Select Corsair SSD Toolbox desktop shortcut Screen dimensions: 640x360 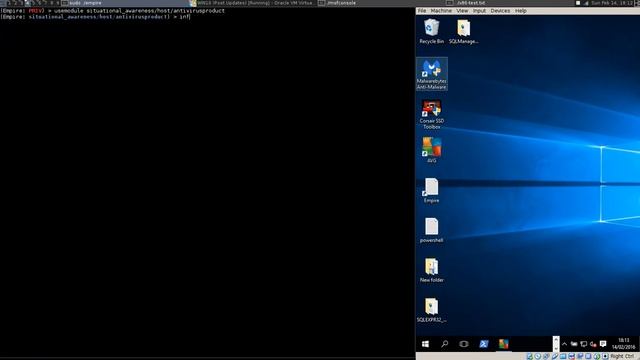click(431, 114)
